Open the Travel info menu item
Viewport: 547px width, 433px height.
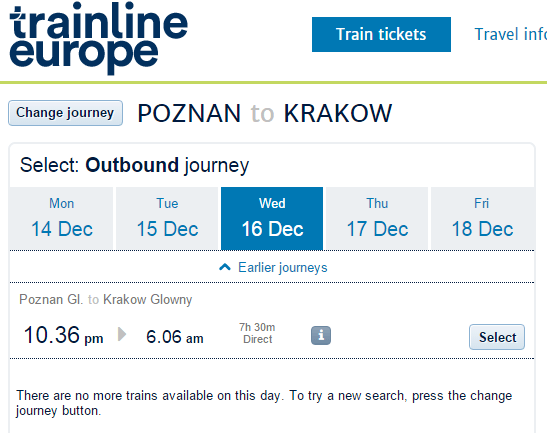click(510, 35)
